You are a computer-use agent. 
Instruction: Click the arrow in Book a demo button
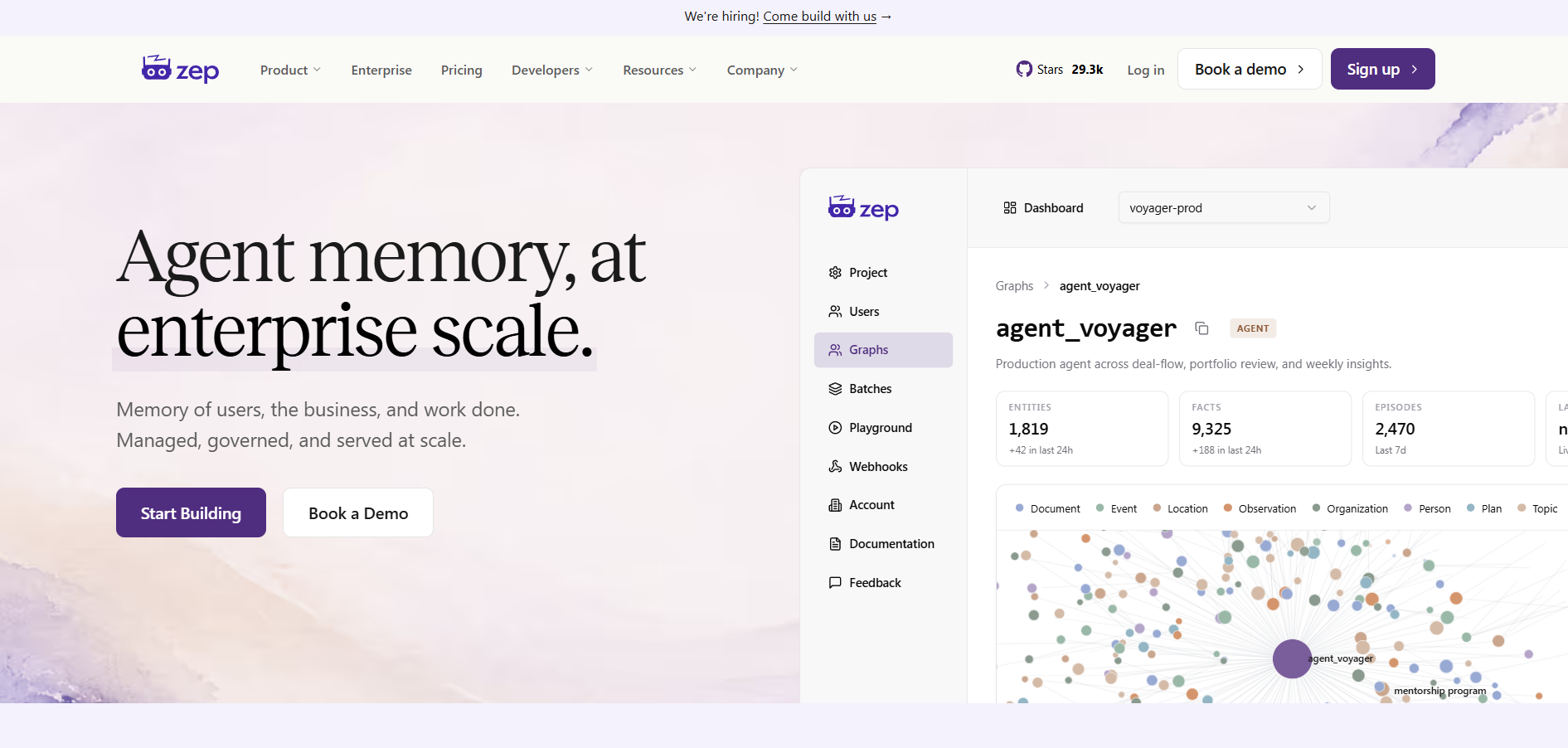click(x=1301, y=70)
